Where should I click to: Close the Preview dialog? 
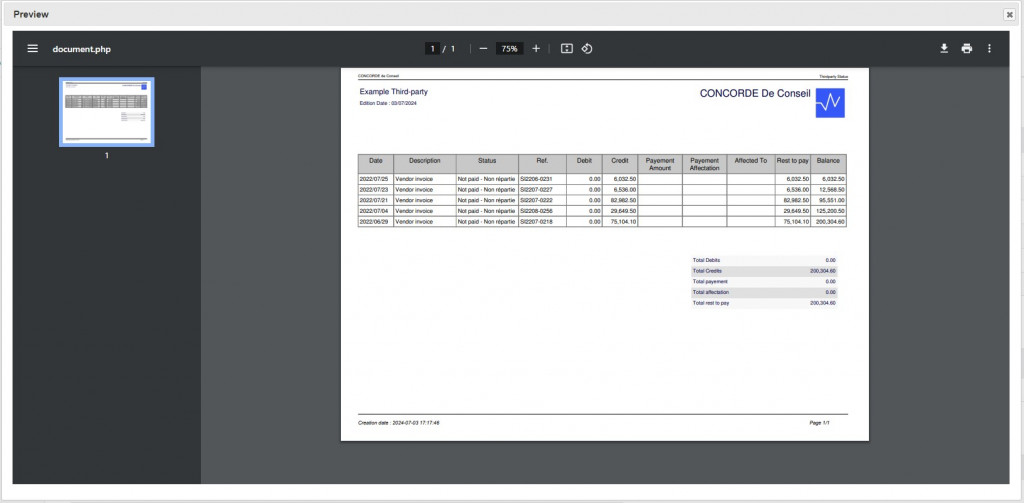point(1010,14)
